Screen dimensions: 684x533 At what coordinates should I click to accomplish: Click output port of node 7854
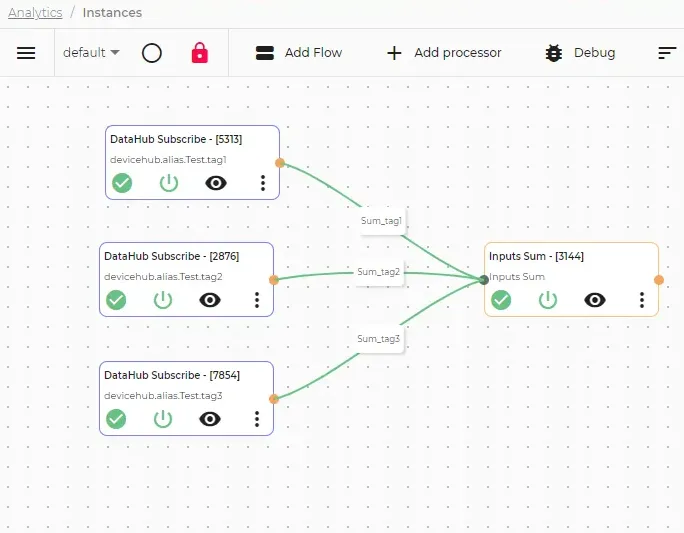point(274,399)
